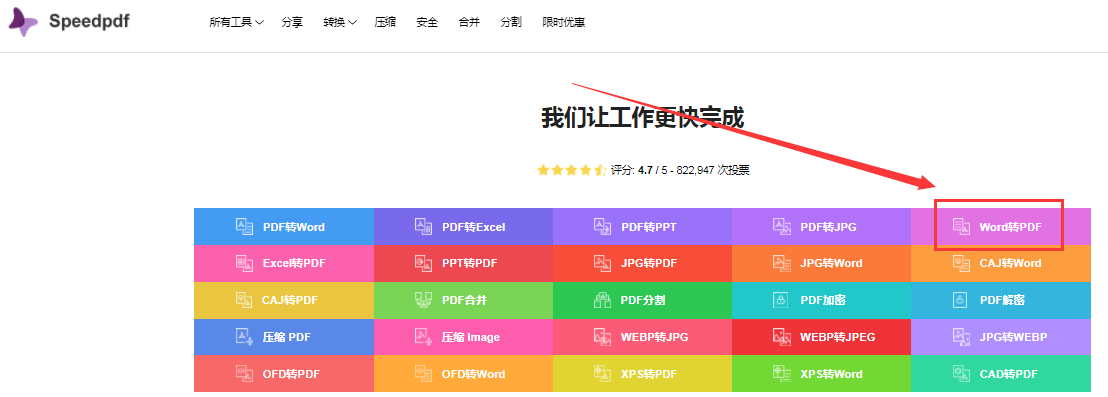
Task: Click the PDF转Excel tile icon
Action: click(x=423, y=226)
